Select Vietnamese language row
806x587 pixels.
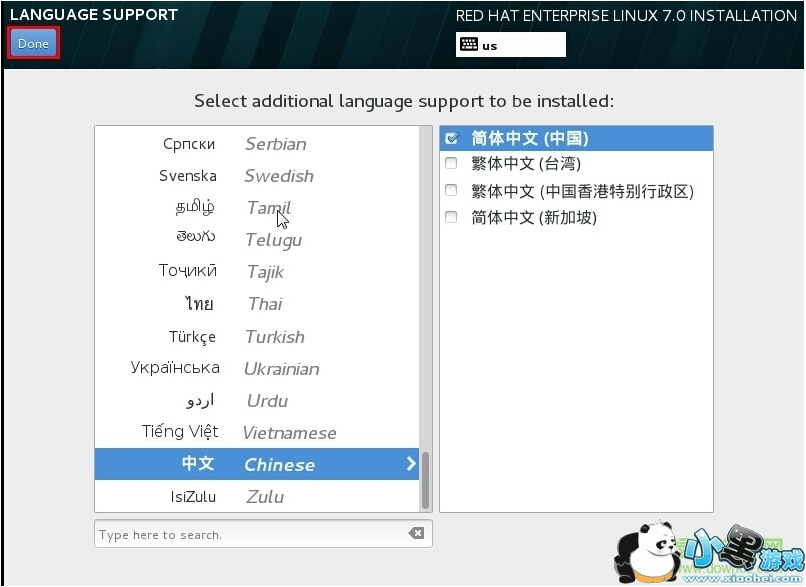[257, 432]
